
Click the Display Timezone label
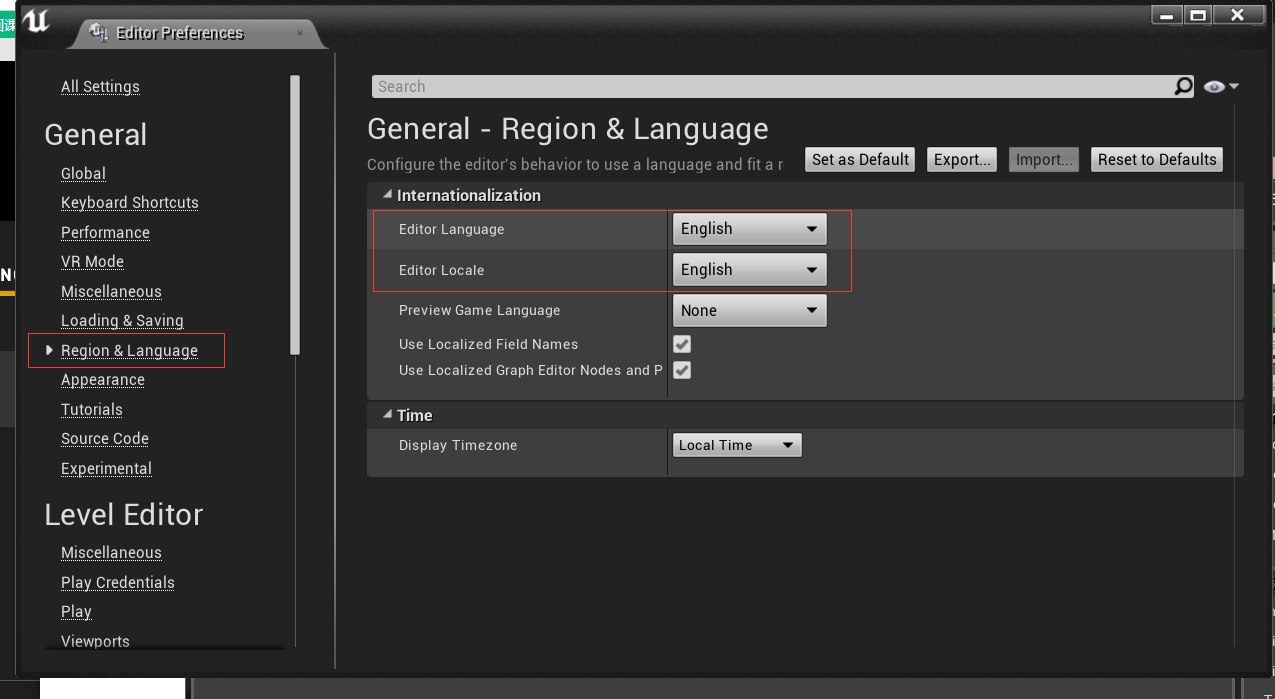point(458,445)
